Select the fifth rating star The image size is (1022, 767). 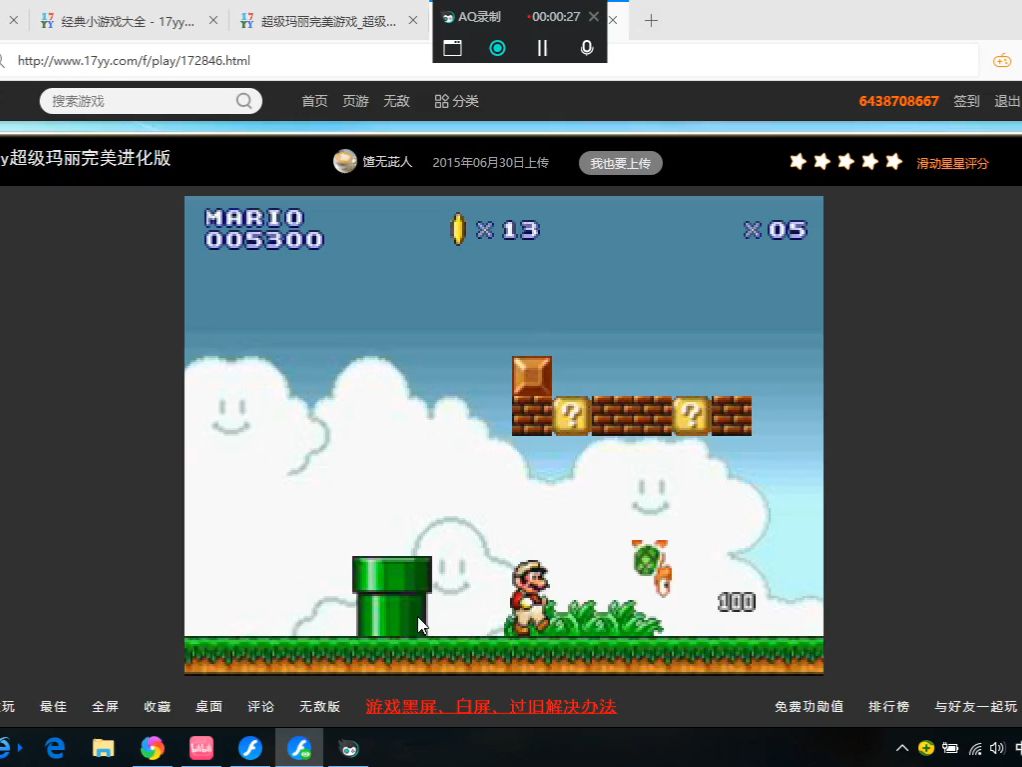click(893, 161)
